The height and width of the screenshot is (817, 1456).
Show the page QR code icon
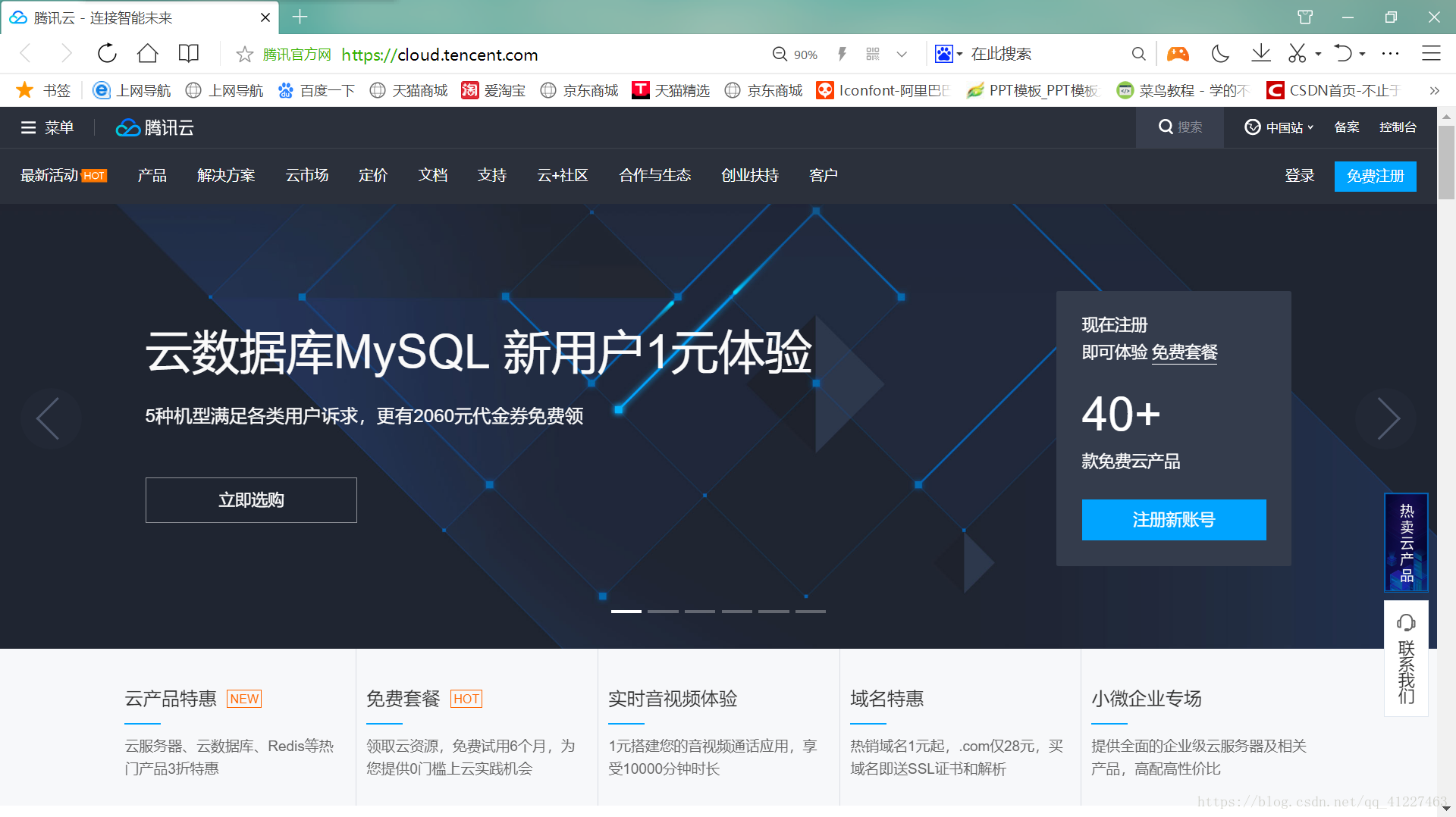(x=873, y=54)
